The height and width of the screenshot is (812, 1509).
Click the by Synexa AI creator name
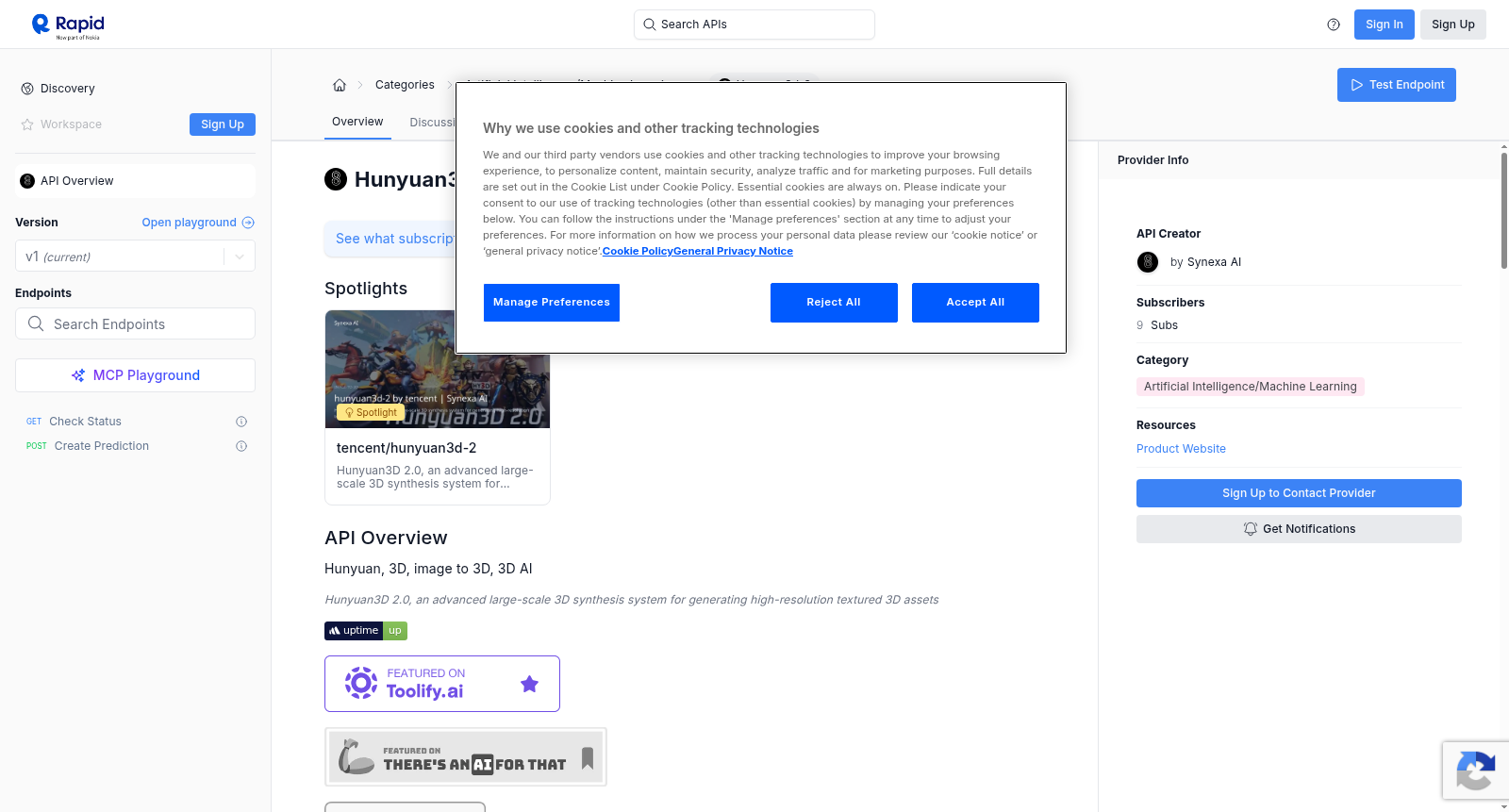[1205, 262]
